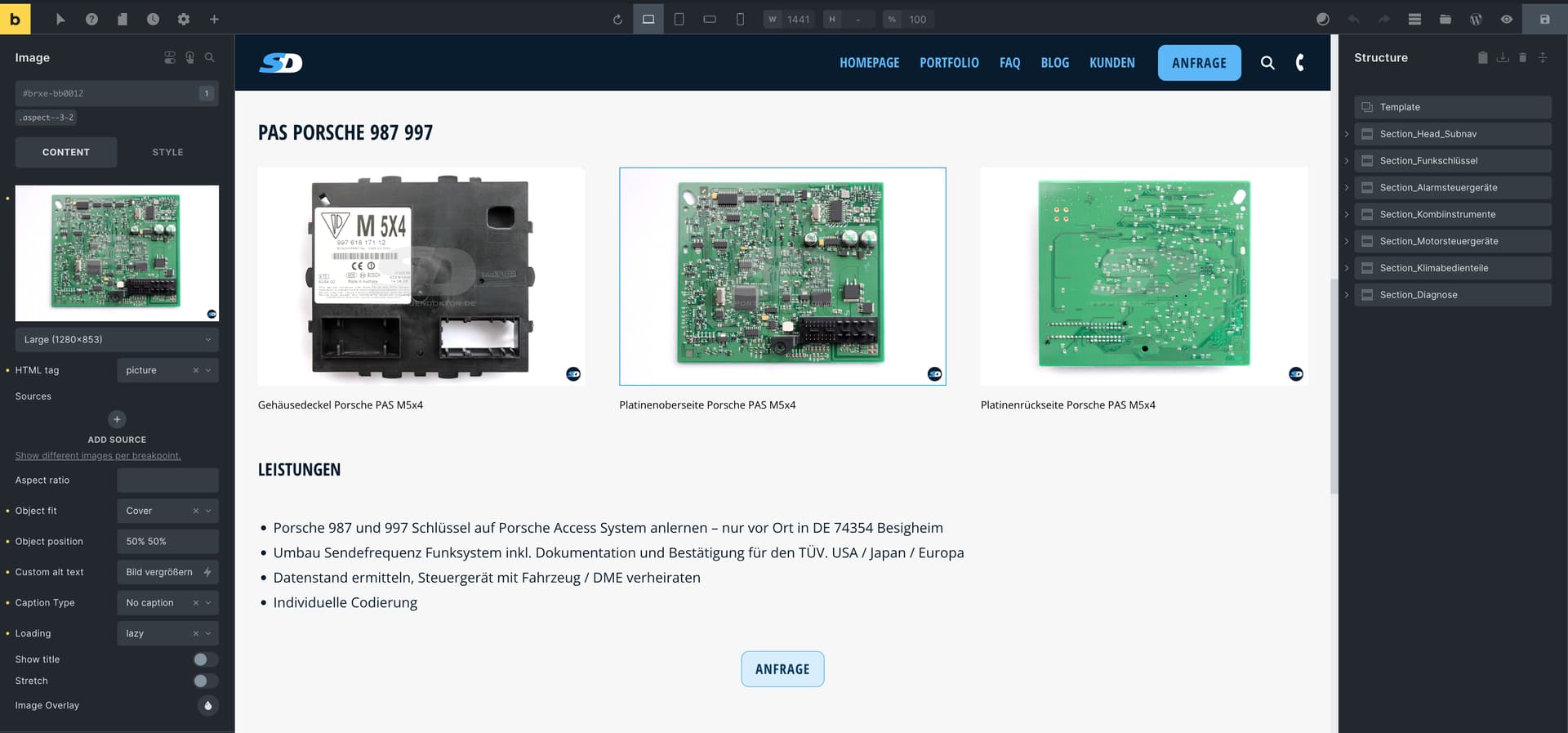Click the image preview thumbnail in panel
Screen dimensions: 1568x733
coord(117,253)
